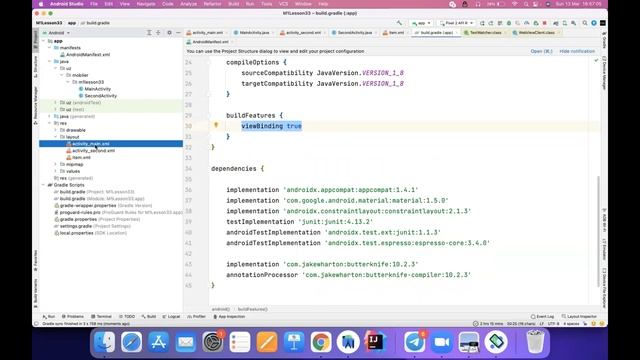The height and width of the screenshot is (360, 640).
Task: Open the app run configuration dropdown
Action: click(421, 23)
